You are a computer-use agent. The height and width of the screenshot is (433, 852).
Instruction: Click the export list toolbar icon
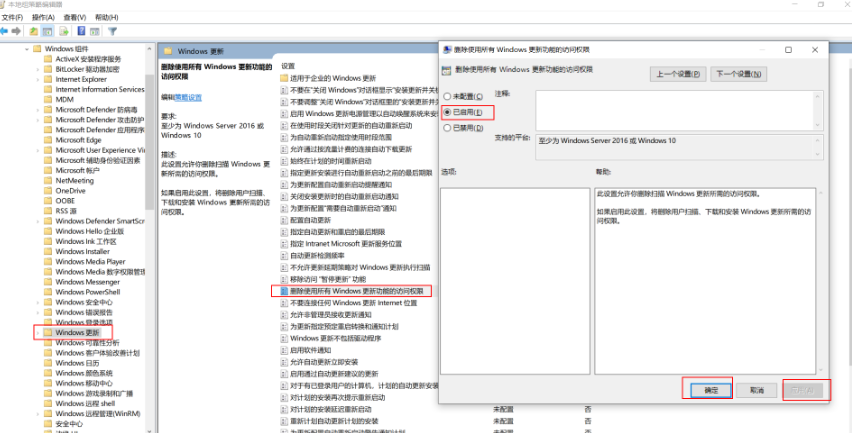click(x=64, y=31)
